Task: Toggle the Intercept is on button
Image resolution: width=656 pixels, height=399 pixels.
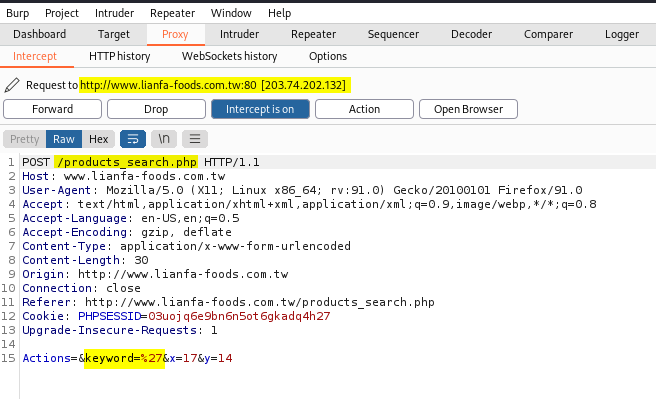Action: tap(260, 109)
